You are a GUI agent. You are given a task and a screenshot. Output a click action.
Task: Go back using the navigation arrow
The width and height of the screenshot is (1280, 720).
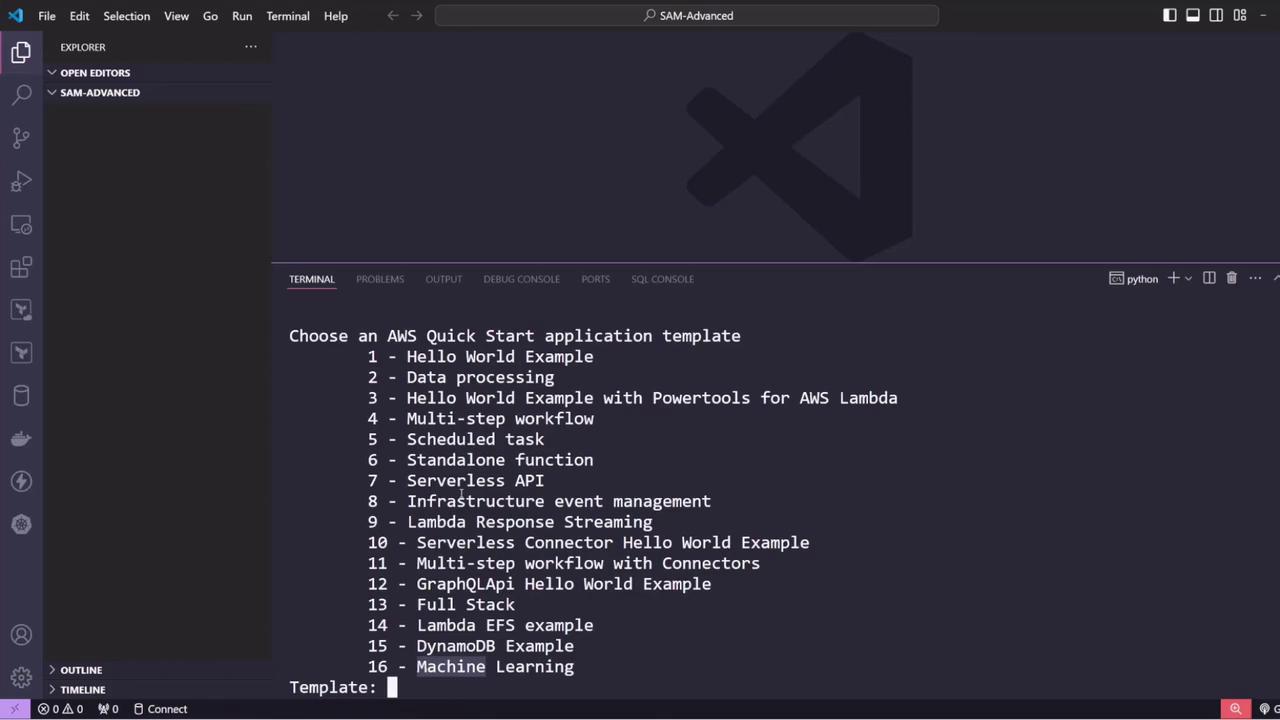point(393,16)
